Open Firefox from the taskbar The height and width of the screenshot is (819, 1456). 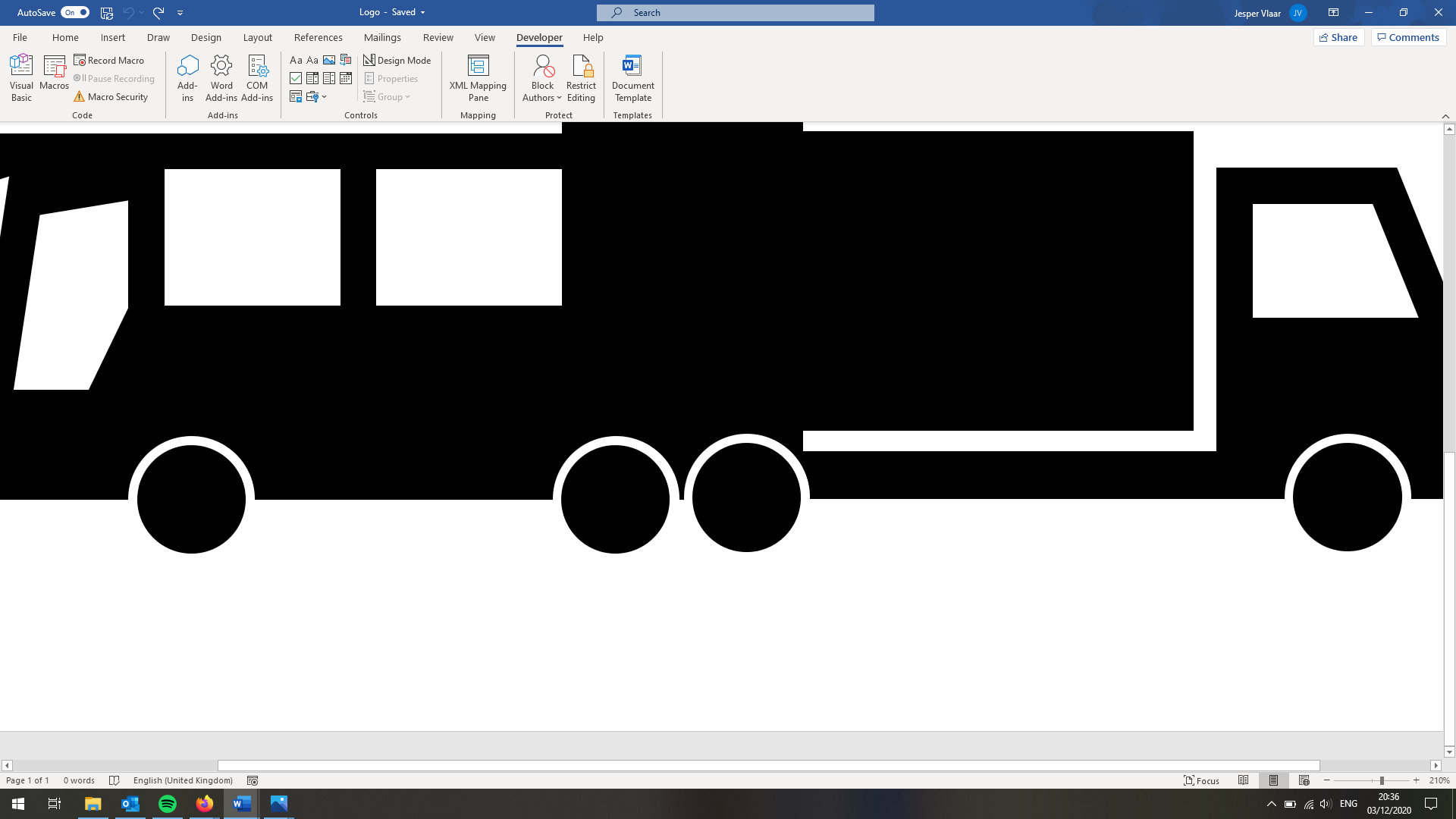click(205, 804)
